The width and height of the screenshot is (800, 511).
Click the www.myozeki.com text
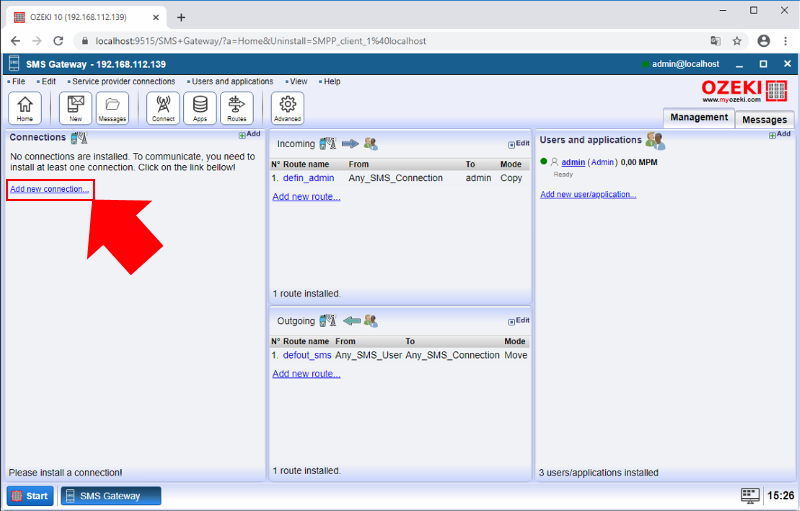[731, 99]
